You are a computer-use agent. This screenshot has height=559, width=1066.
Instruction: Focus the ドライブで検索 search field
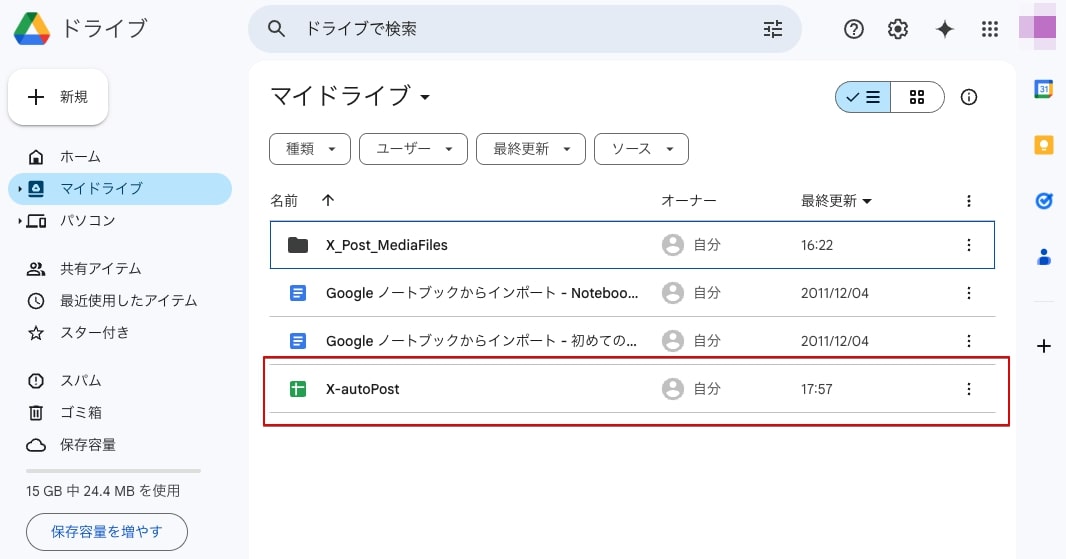click(x=523, y=29)
